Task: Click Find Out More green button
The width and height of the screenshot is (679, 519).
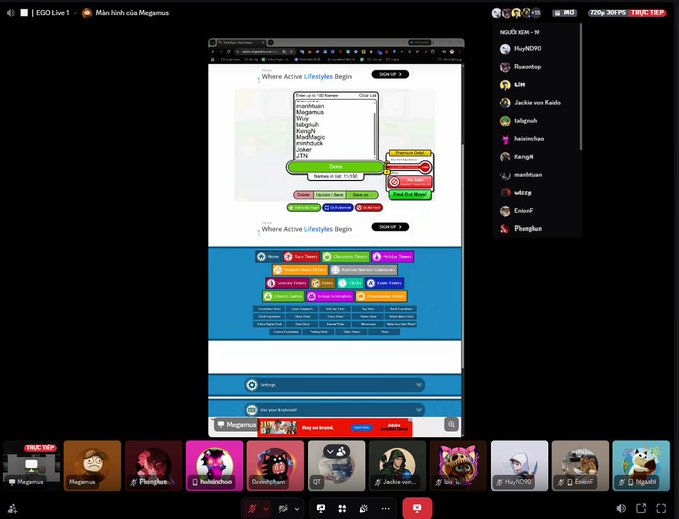Action: 410,195
